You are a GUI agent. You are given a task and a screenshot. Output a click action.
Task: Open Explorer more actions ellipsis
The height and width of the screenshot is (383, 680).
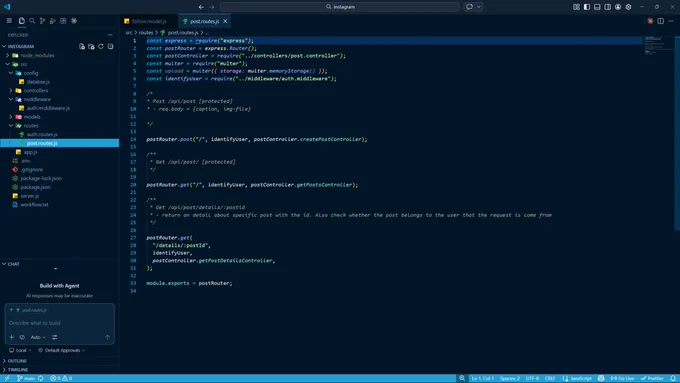110,35
